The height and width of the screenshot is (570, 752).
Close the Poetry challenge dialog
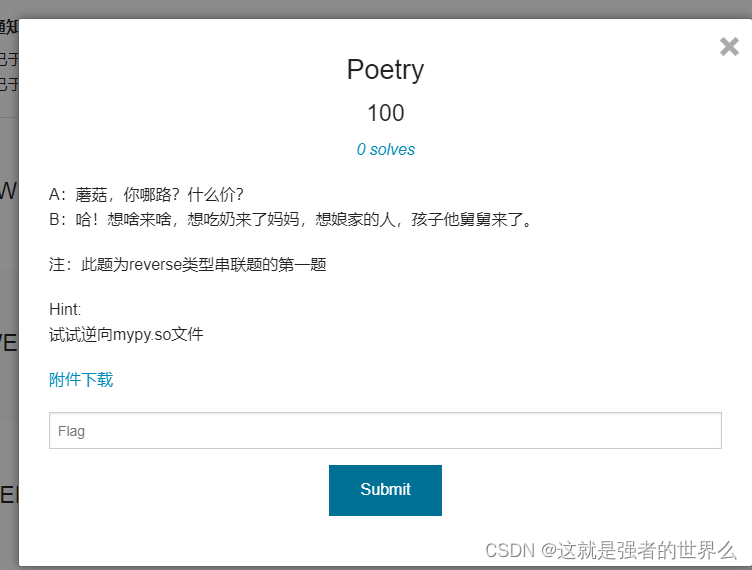(729, 47)
